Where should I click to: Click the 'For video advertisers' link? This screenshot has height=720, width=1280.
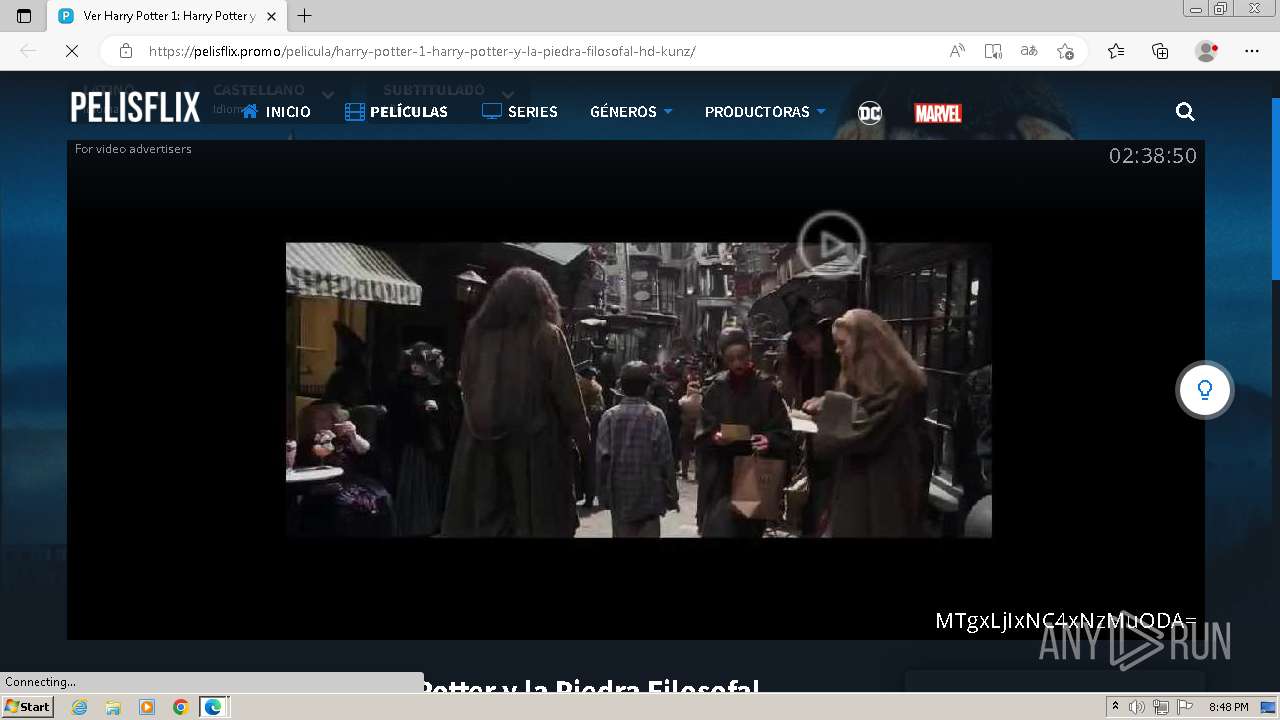tap(133, 149)
